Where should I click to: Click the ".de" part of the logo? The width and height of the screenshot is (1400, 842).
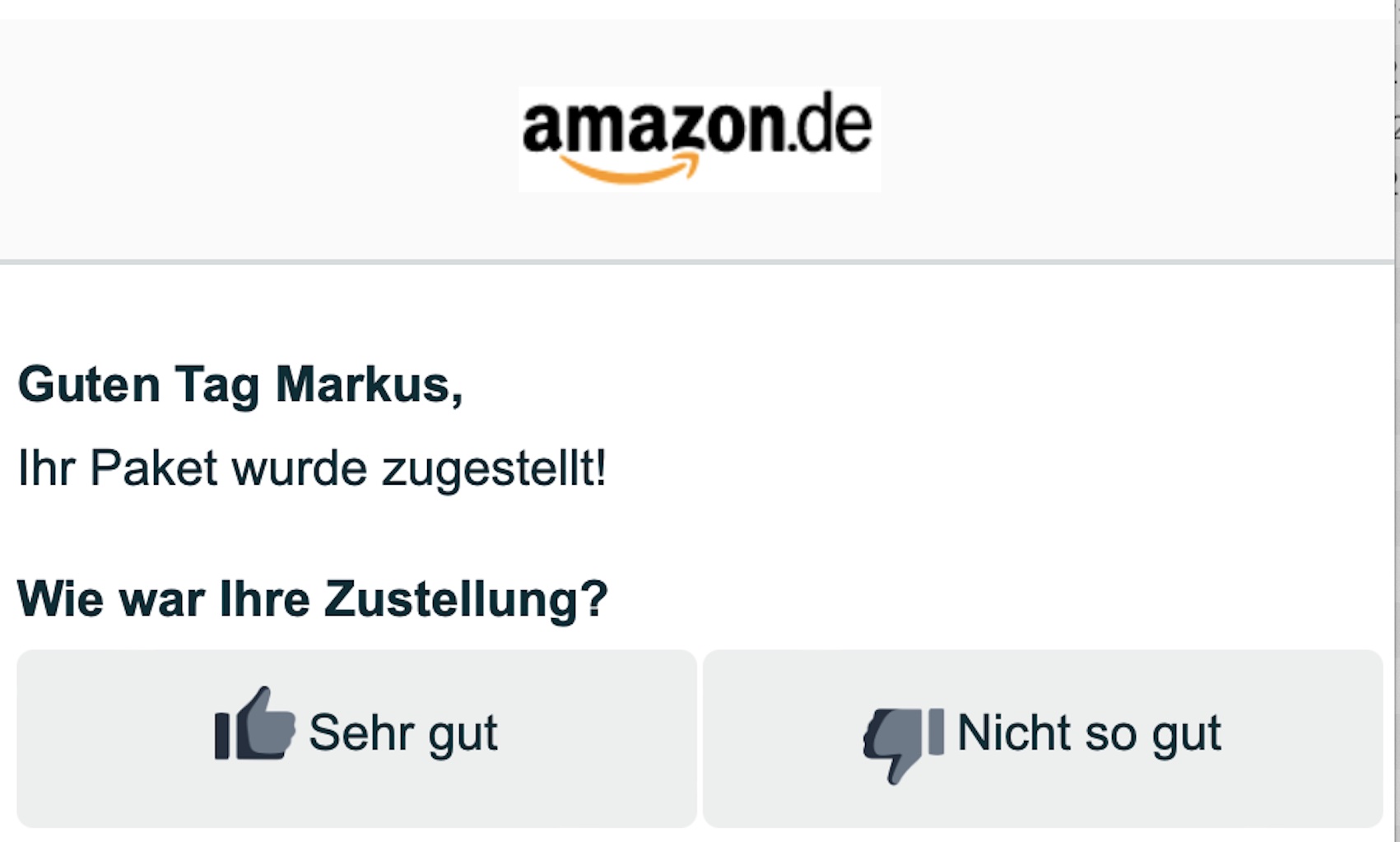pyautogui.click(x=830, y=127)
